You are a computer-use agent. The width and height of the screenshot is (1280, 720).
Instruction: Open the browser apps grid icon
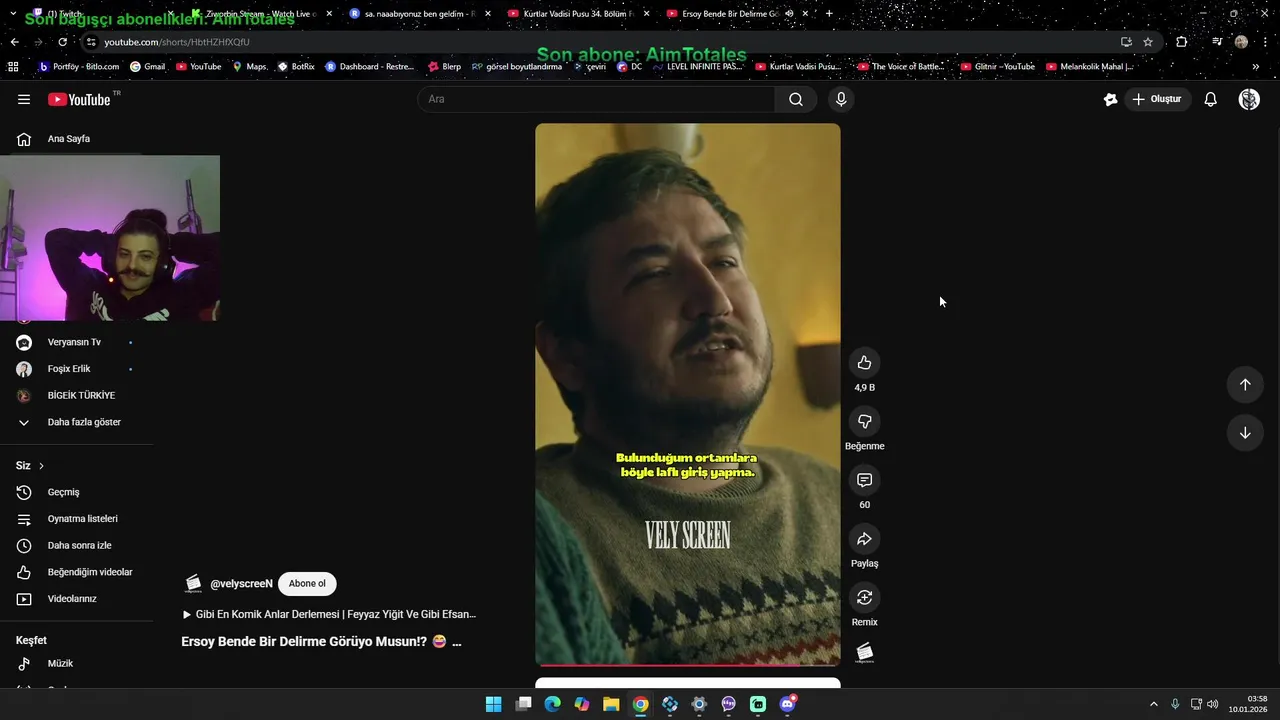click(13, 67)
